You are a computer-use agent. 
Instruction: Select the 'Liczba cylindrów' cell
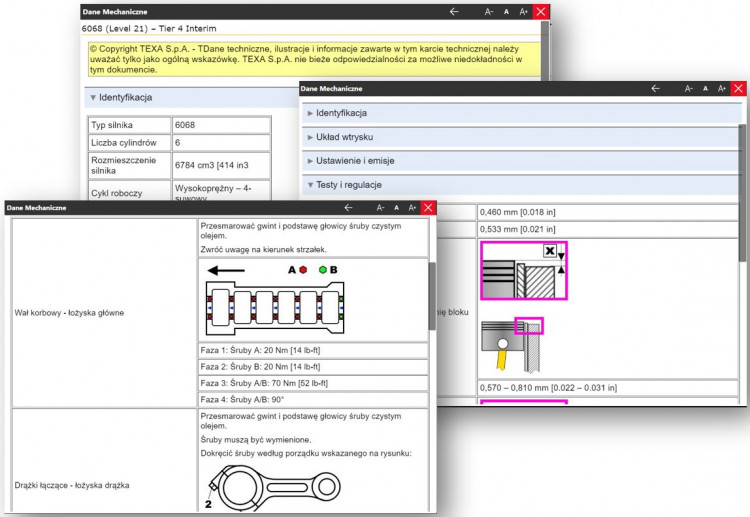pyautogui.click(x=130, y=143)
